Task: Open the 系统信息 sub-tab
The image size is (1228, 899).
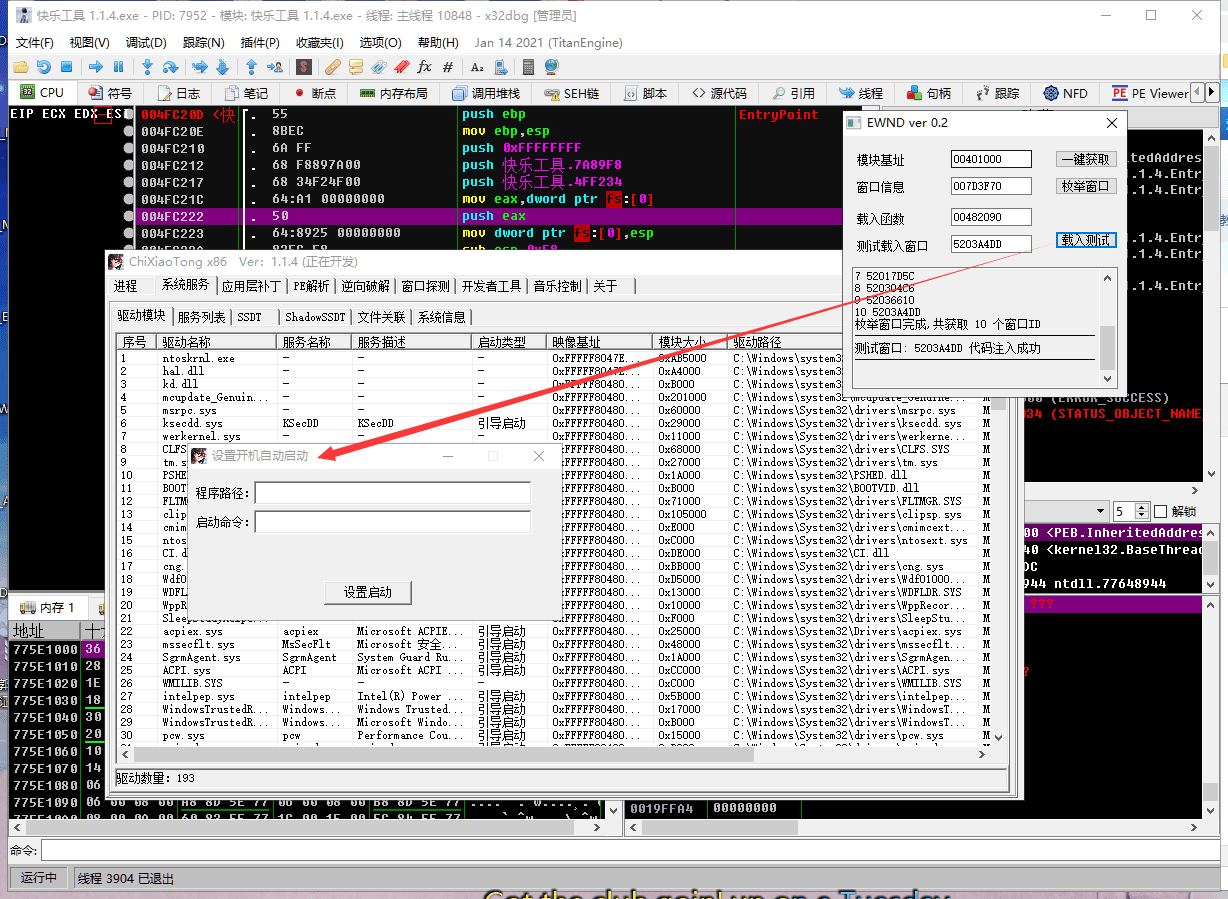Action: coord(442,317)
